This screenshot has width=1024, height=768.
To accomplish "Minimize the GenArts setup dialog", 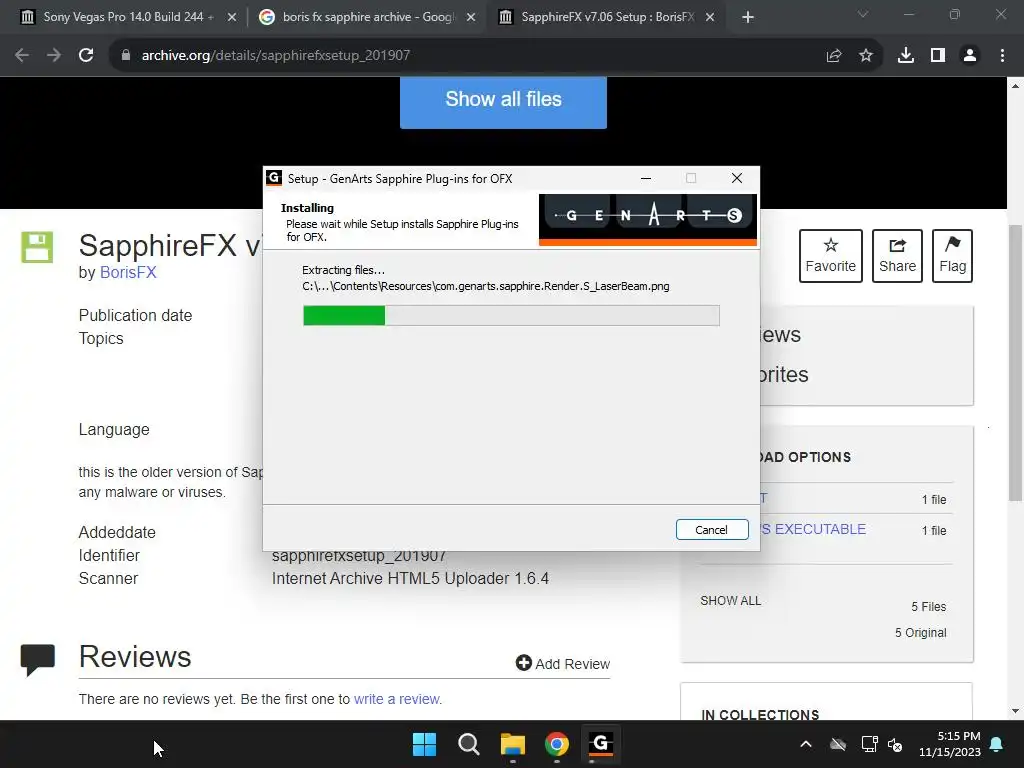I will point(646,178).
